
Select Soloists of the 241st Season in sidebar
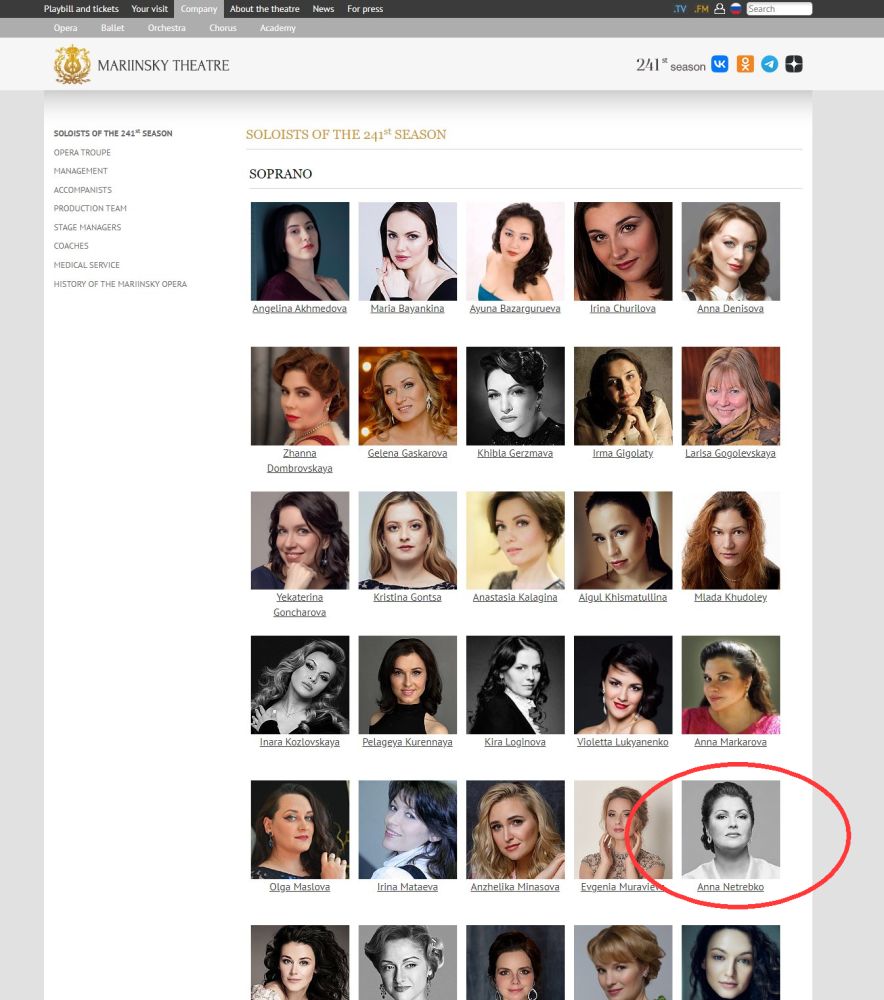113,133
